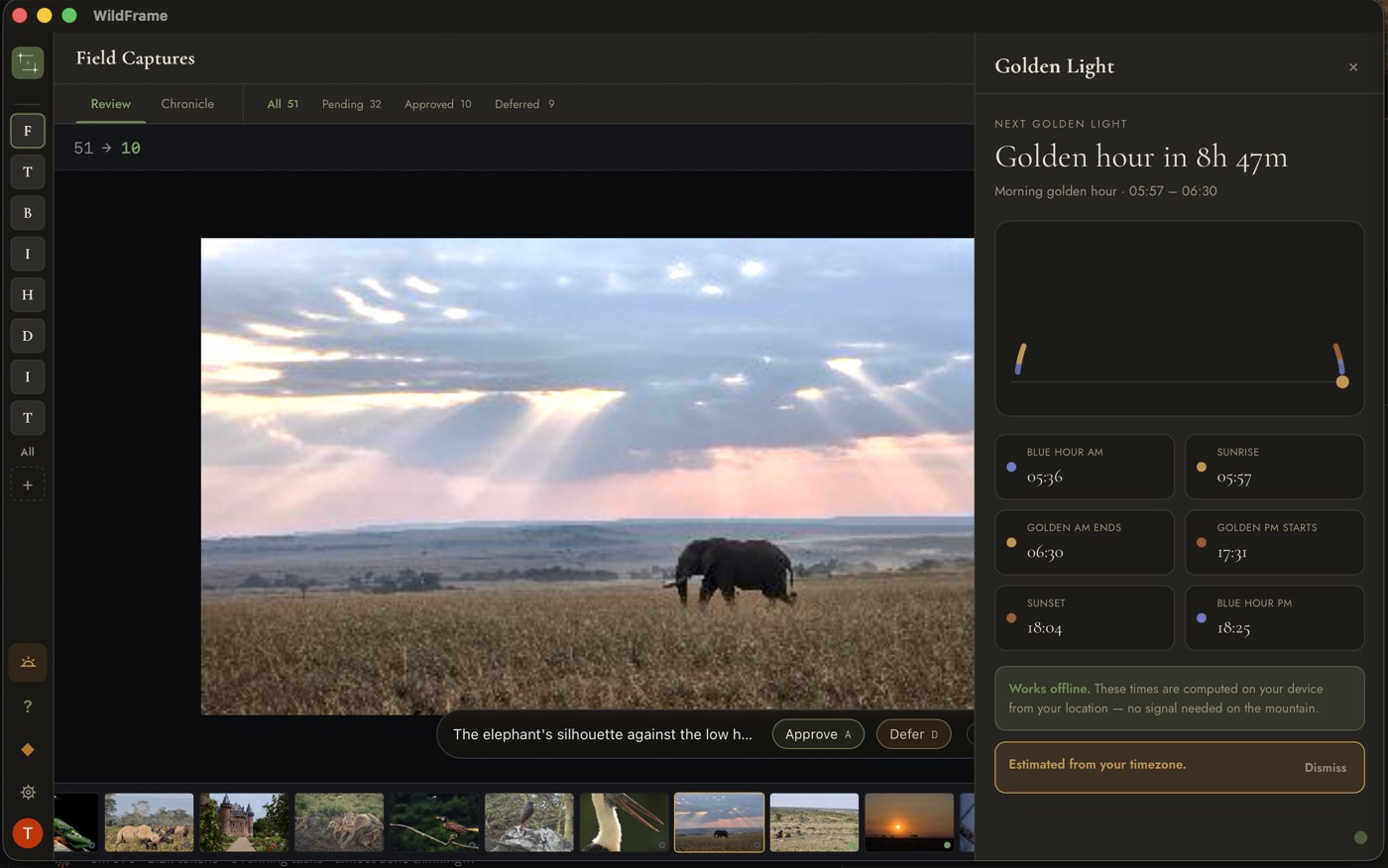Click the All label under workspaces
1388x868 pixels.
(28, 452)
